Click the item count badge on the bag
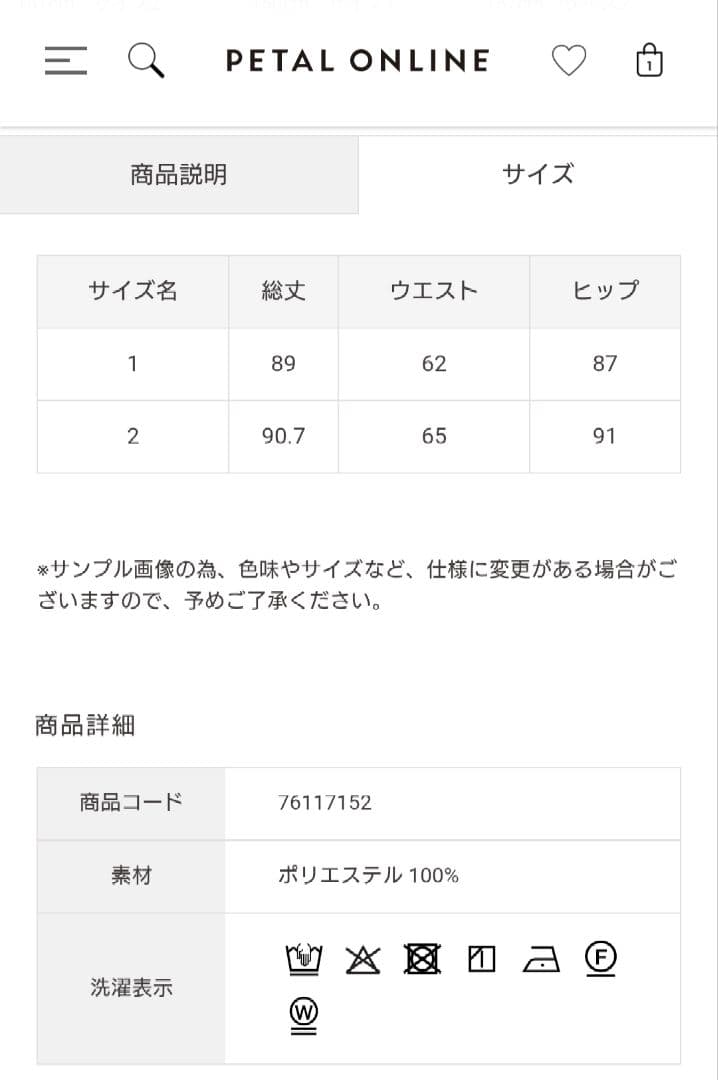This screenshot has height=1080, width=718. pos(651,65)
